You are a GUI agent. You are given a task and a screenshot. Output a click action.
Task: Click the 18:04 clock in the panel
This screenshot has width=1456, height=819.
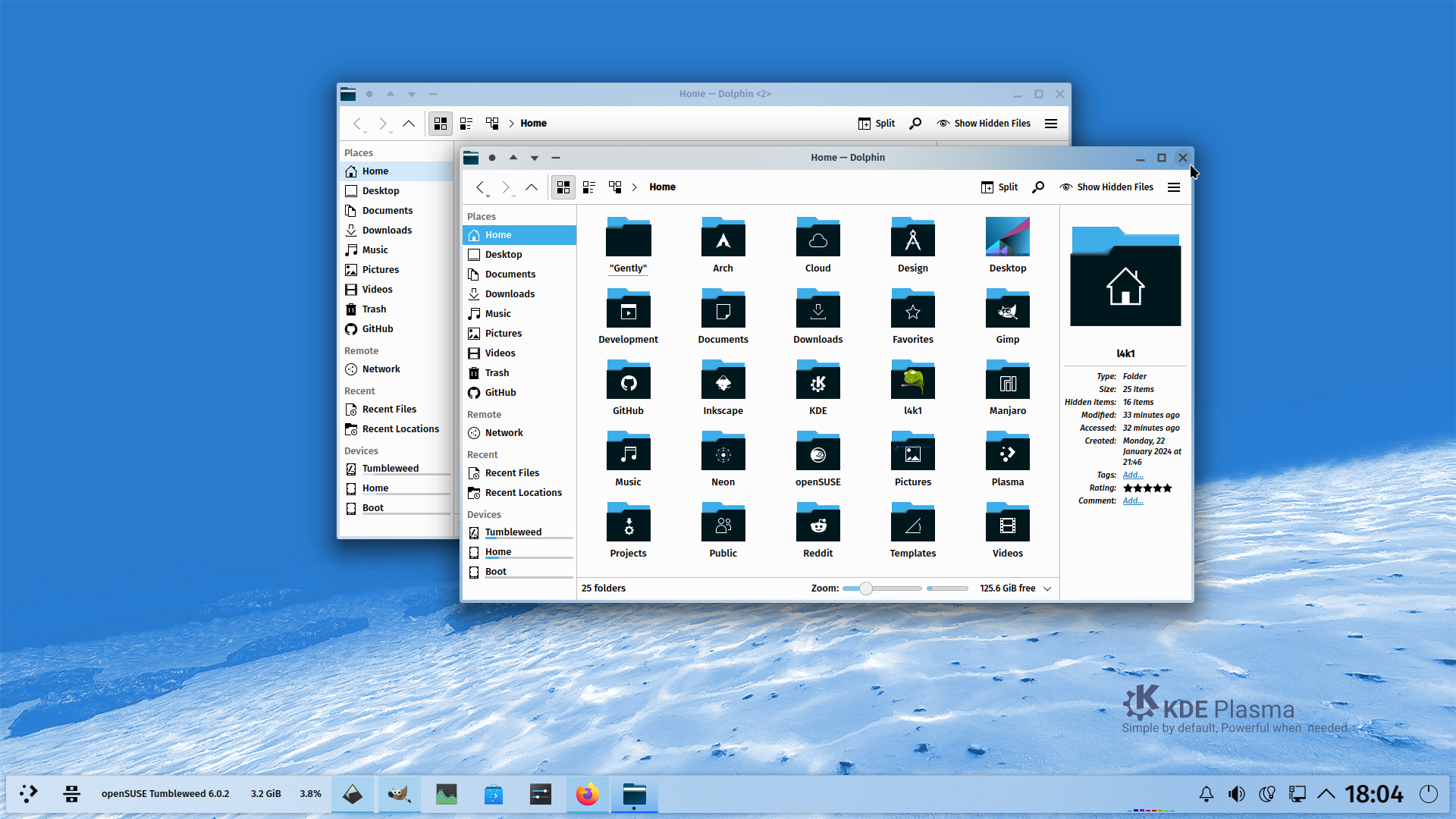pyautogui.click(x=1374, y=794)
